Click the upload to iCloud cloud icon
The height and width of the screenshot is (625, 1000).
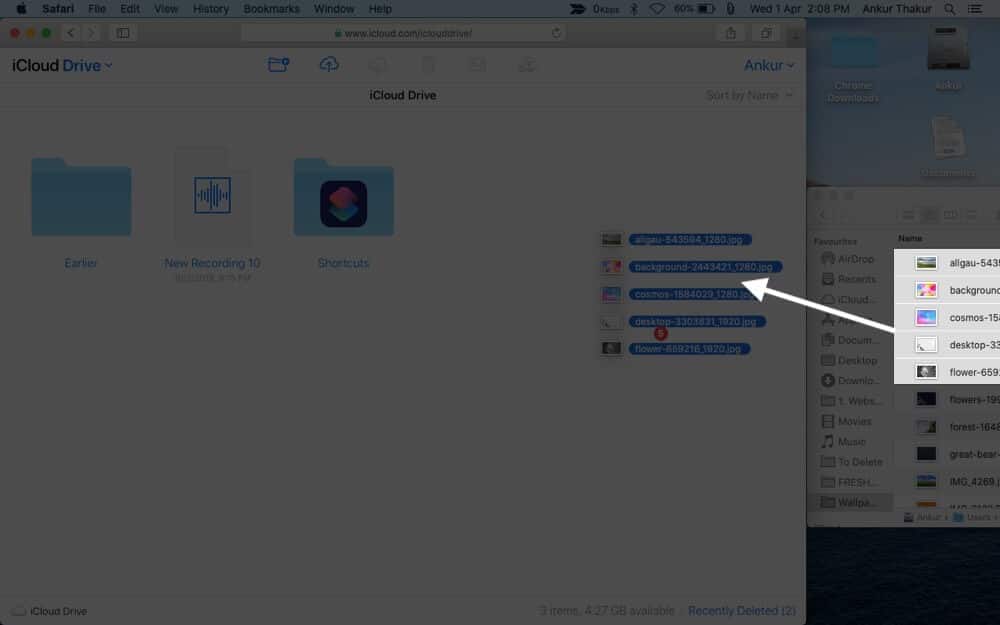tap(329, 64)
